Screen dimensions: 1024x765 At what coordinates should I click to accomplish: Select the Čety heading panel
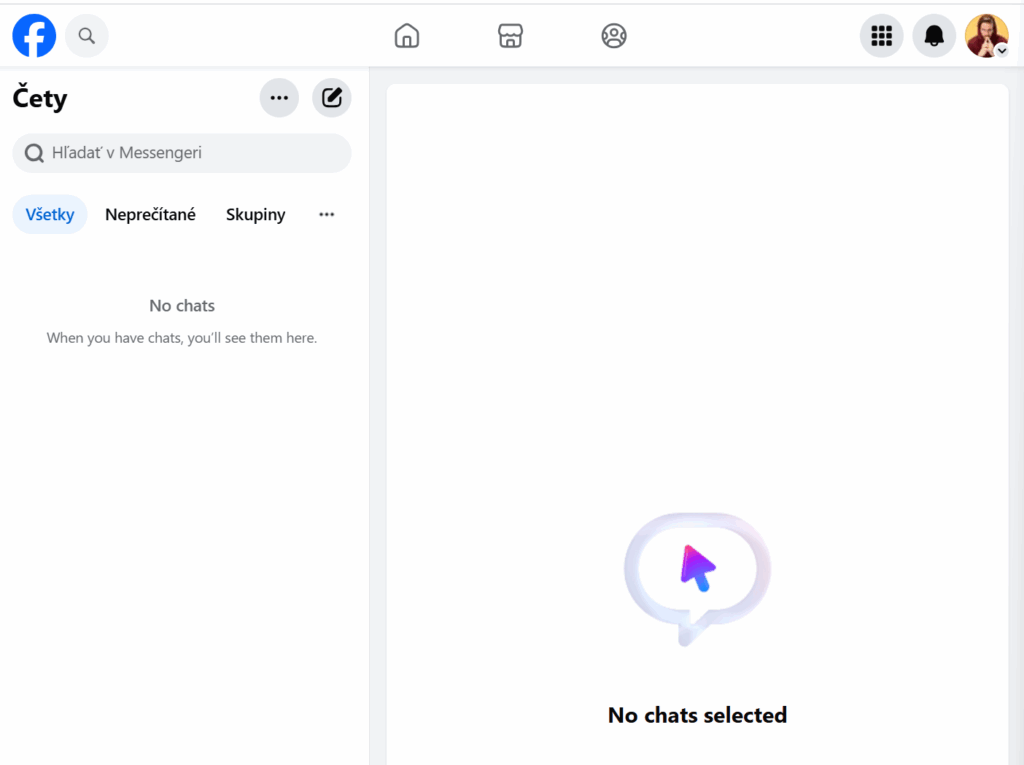(39, 97)
